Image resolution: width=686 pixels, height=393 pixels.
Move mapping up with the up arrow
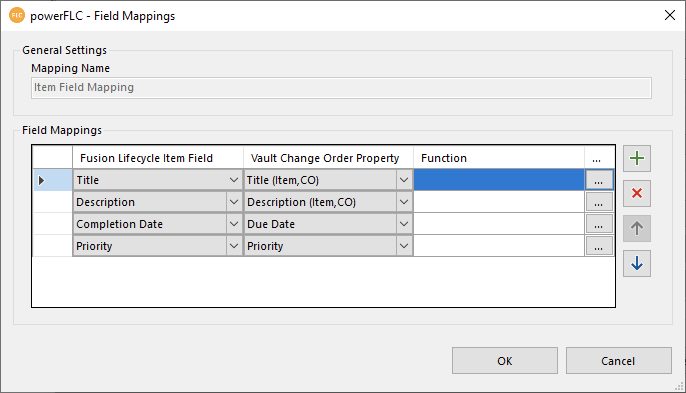pyautogui.click(x=637, y=228)
